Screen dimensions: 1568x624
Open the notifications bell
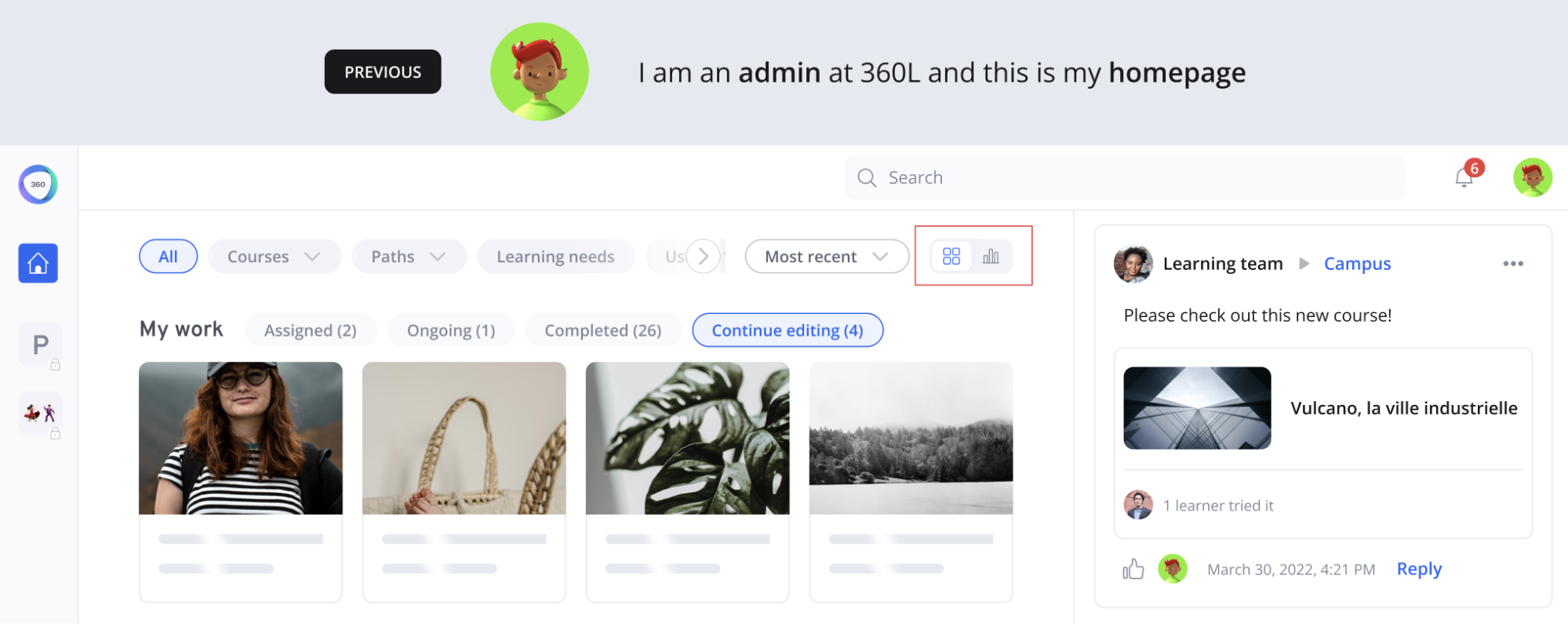point(1464,178)
